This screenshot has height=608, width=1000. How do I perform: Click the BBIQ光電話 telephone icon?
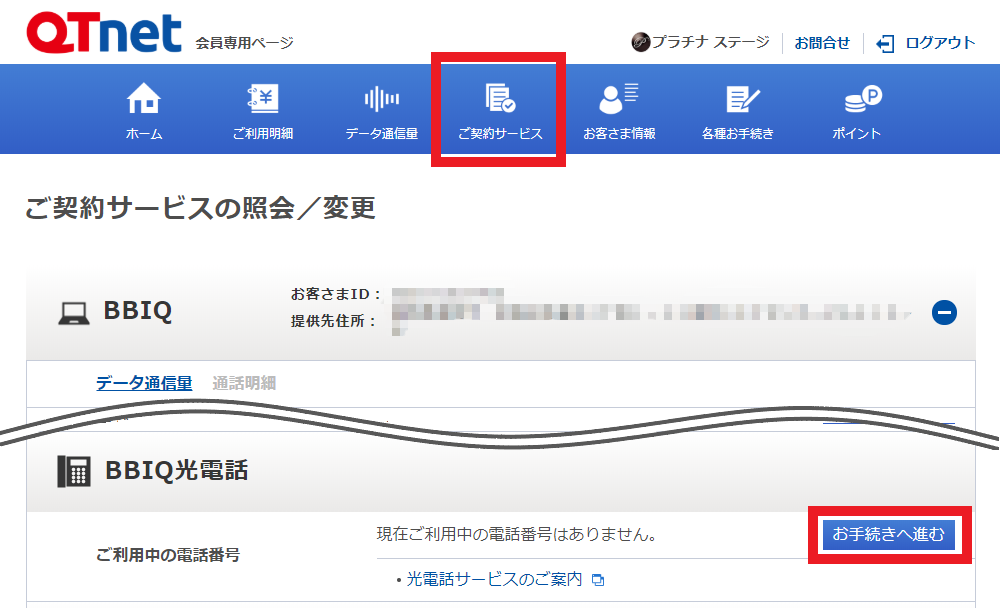click(x=74, y=471)
